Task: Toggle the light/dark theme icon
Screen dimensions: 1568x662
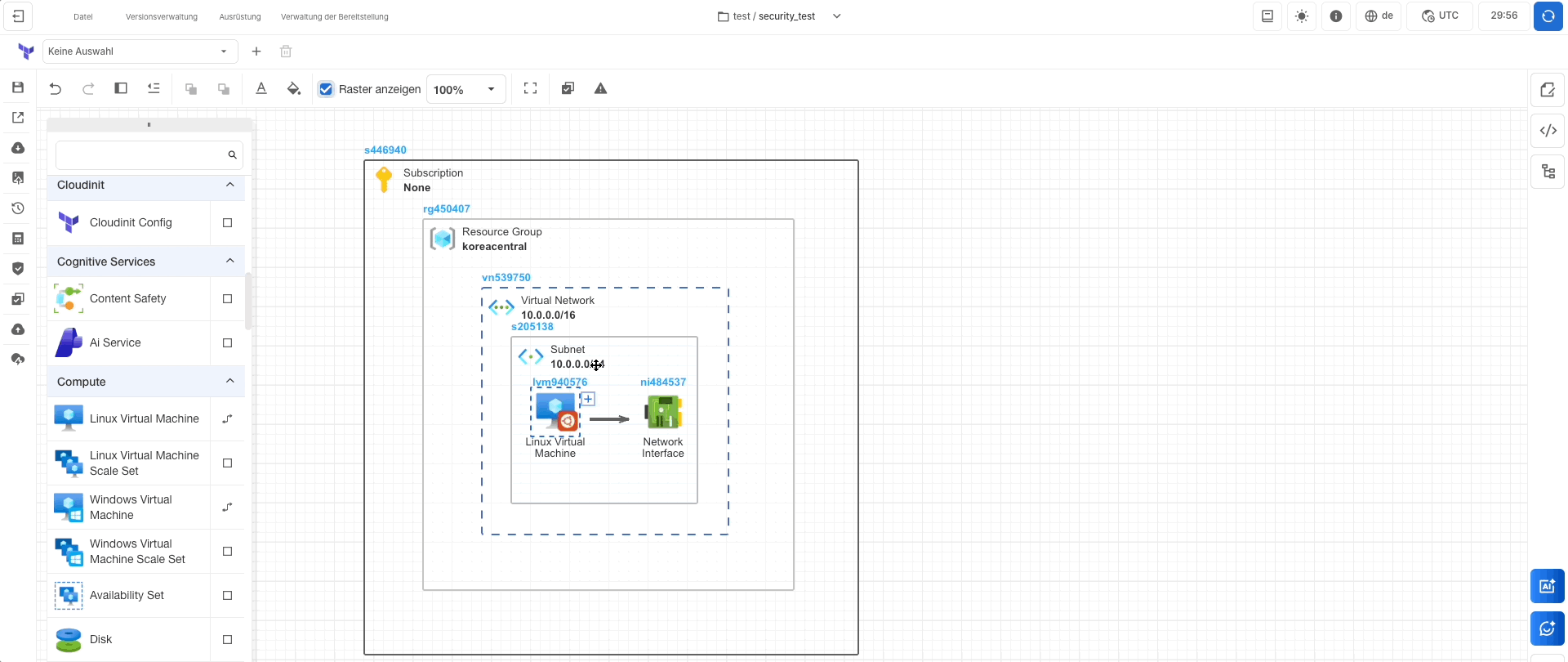Action: (x=1302, y=16)
